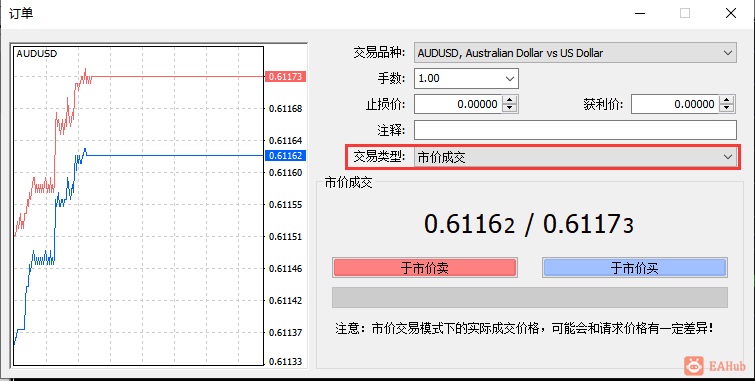Screen dimensions: 755x381
Task: Click the 0.61155 price axis label
Action: click(x=286, y=205)
